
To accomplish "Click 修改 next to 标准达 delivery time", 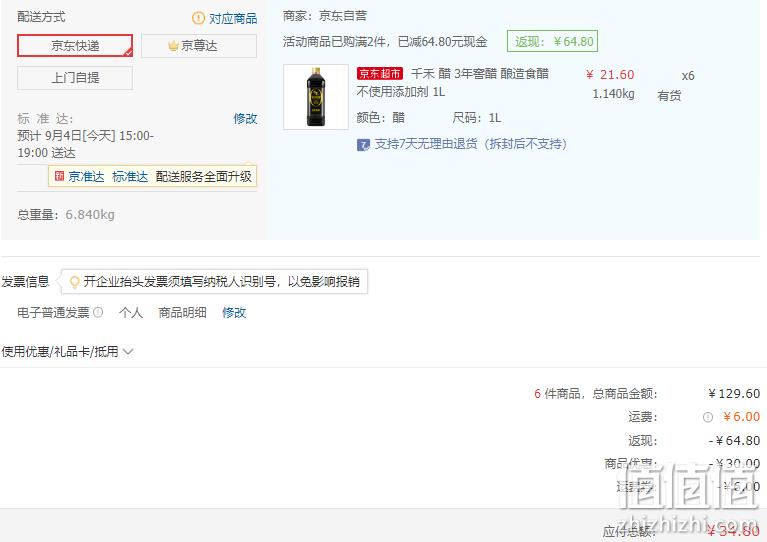I will tap(245, 118).
